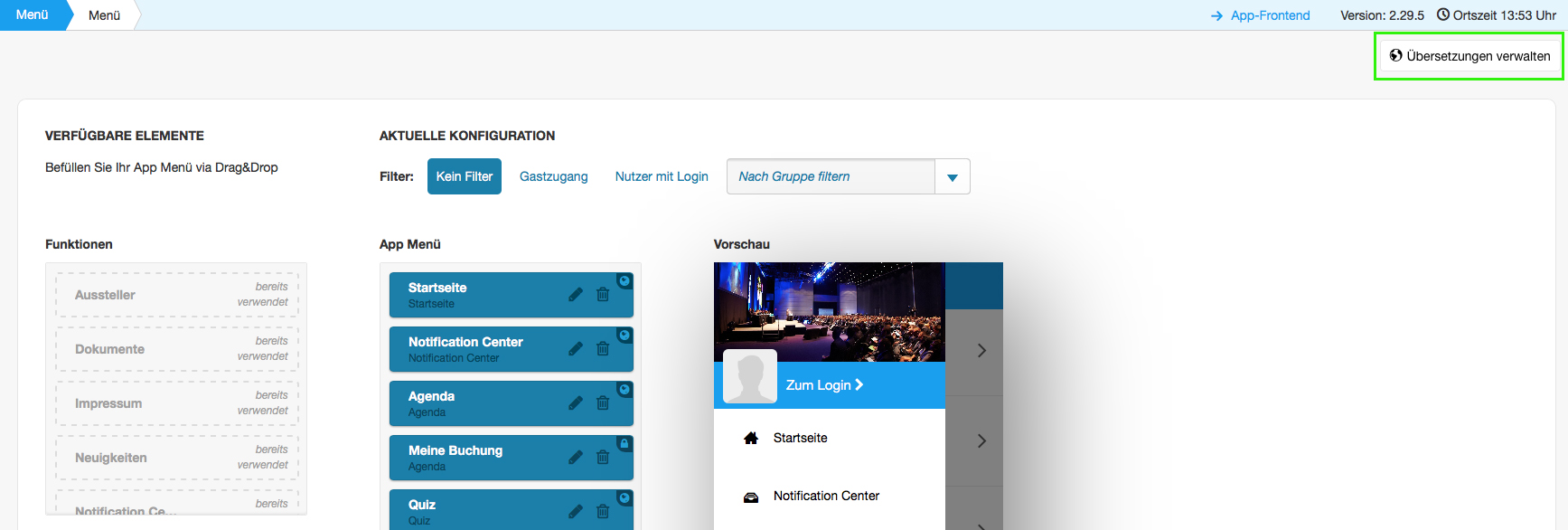Edit the Agenda menu entry
This screenshot has width=1568, height=530.
tap(576, 402)
